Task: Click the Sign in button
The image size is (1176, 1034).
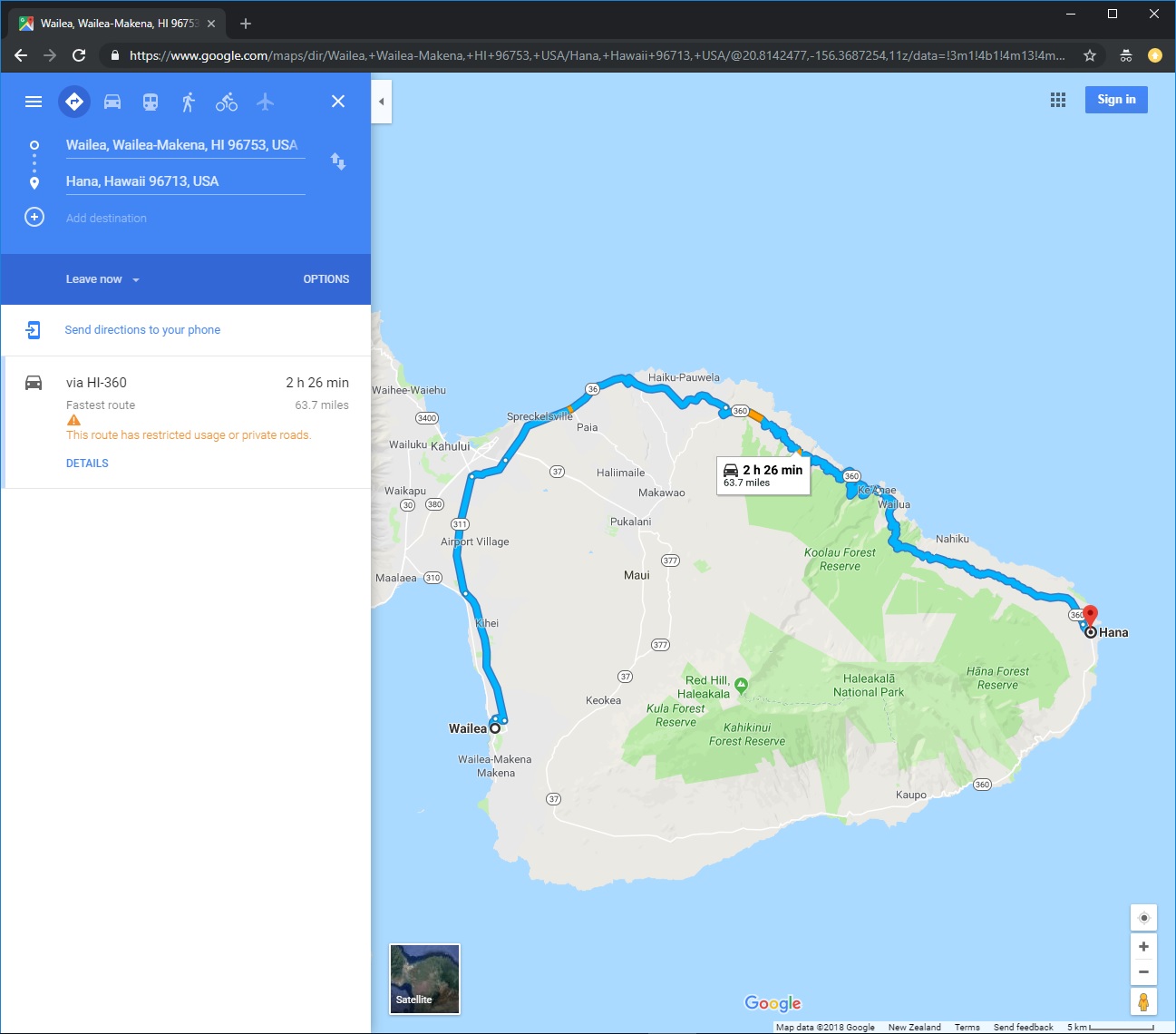Action: pyautogui.click(x=1116, y=100)
